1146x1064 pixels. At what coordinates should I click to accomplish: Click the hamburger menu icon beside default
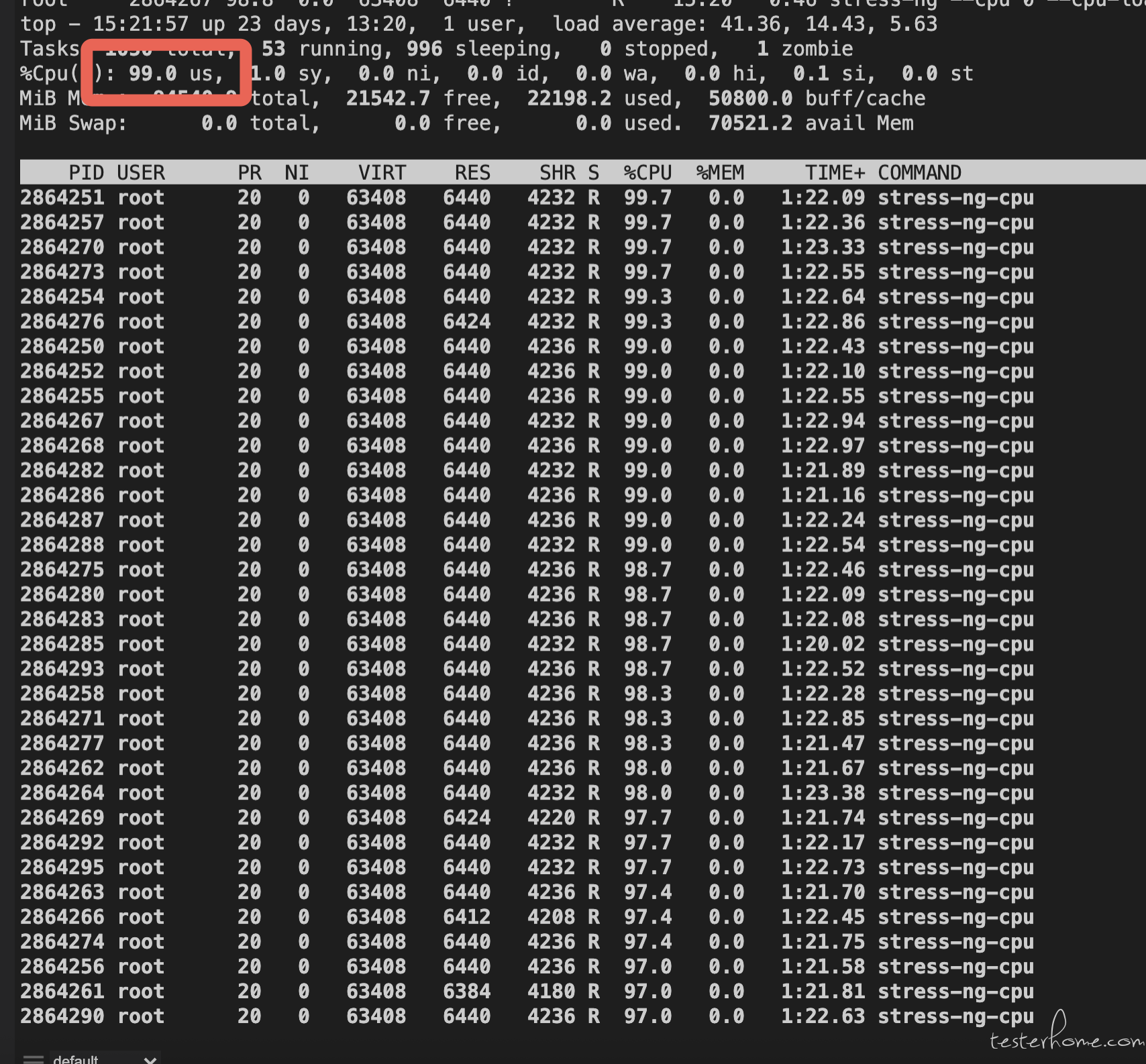[33, 1059]
